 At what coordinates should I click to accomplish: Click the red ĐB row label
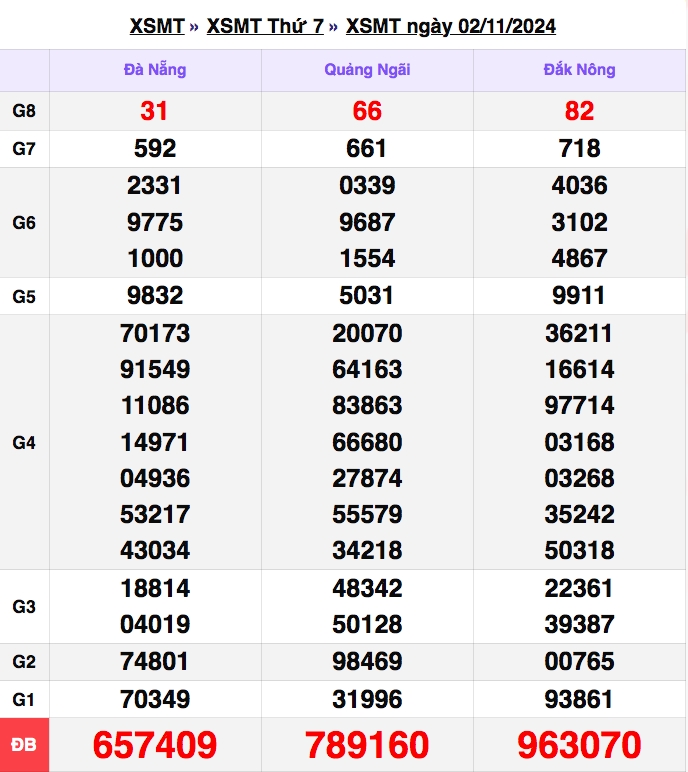[24, 745]
